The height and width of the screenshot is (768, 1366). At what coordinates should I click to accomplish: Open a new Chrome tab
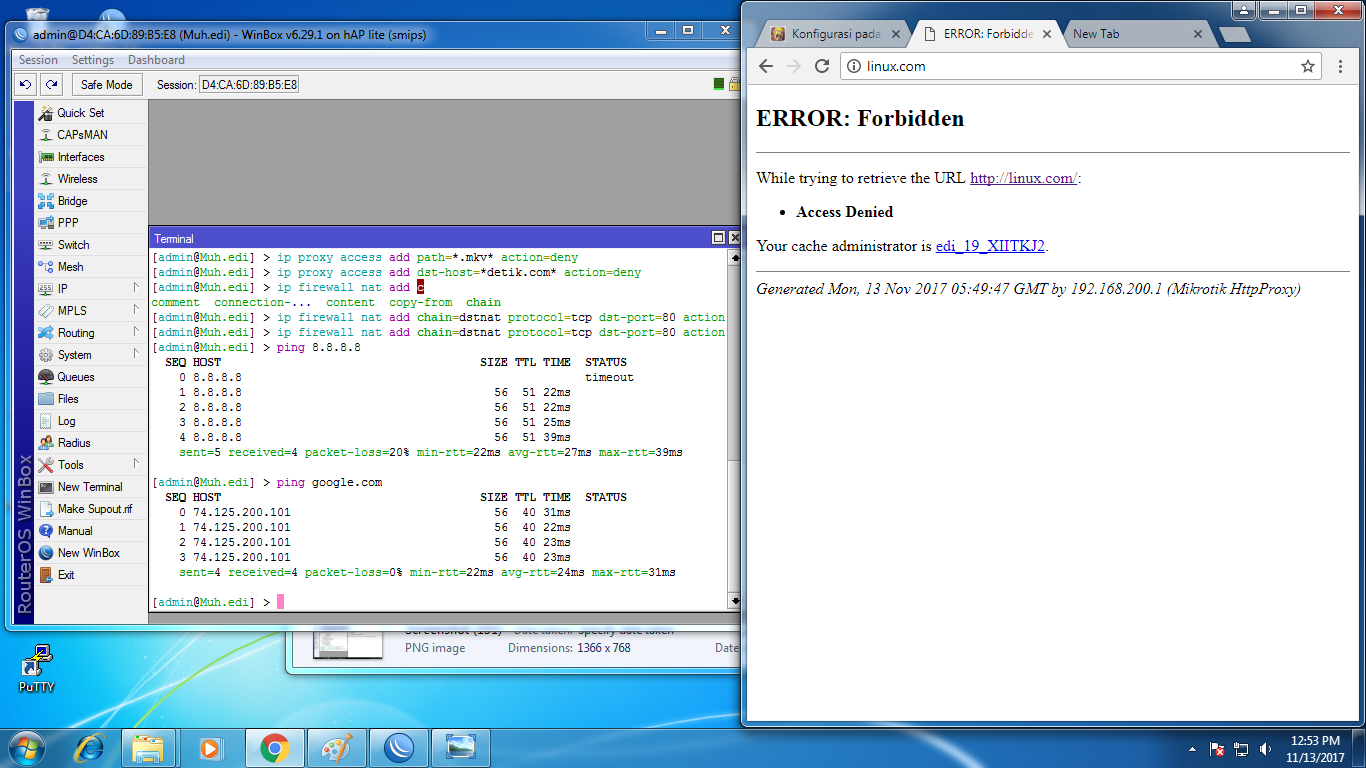pos(1234,35)
